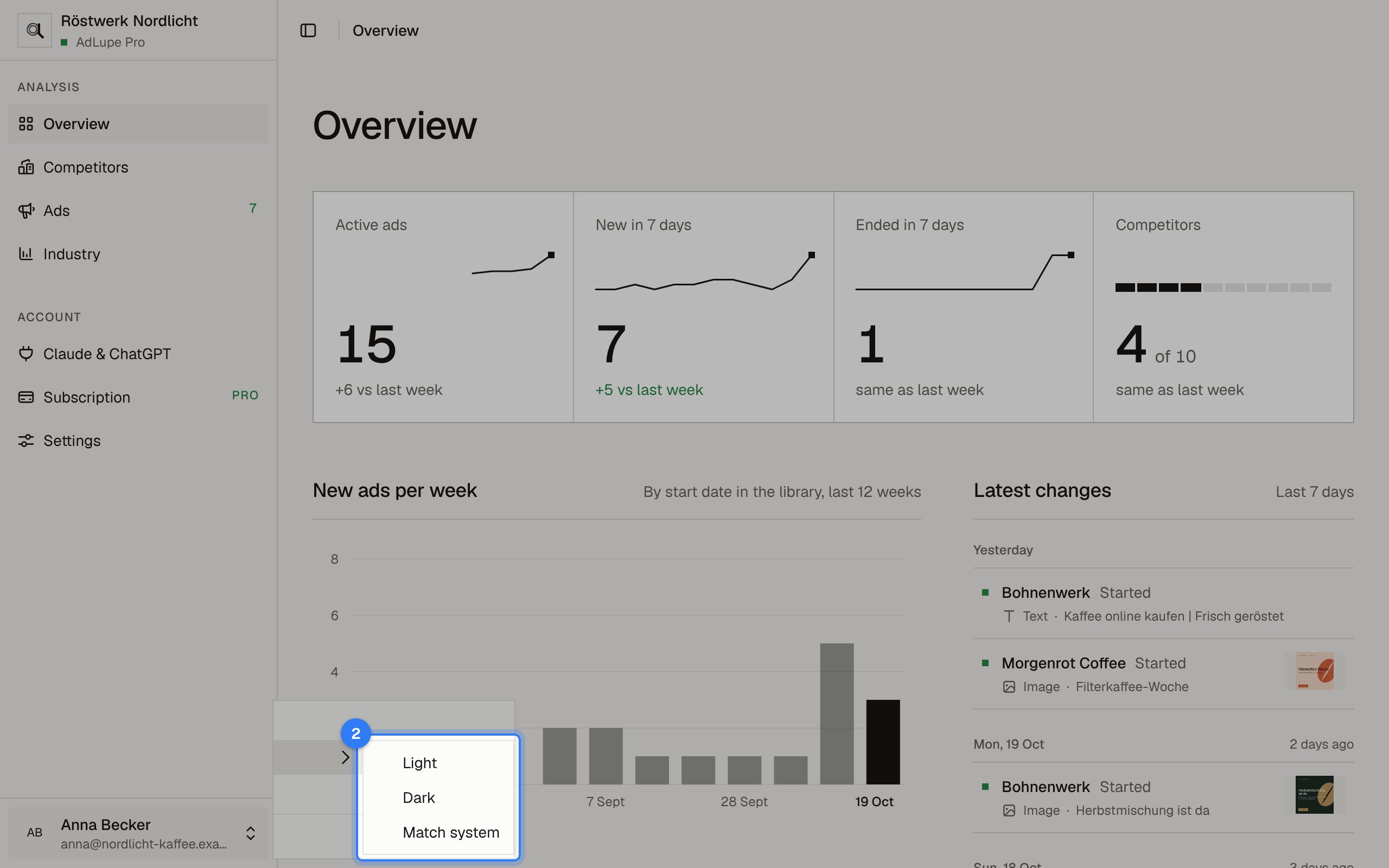Click Overview breadcrumb in top bar
The height and width of the screenshot is (868, 1389).
tap(385, 30)
